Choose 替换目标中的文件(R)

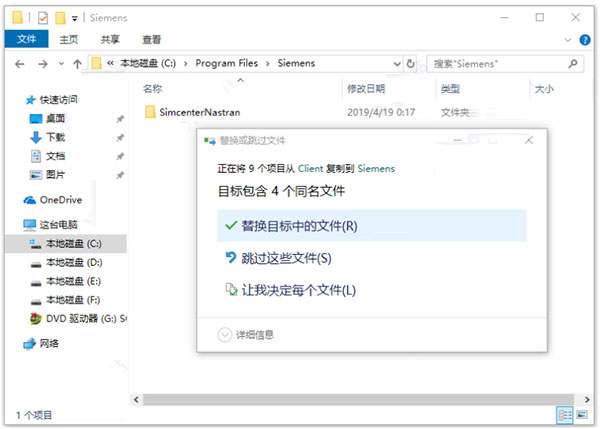(x=372, y=226)
